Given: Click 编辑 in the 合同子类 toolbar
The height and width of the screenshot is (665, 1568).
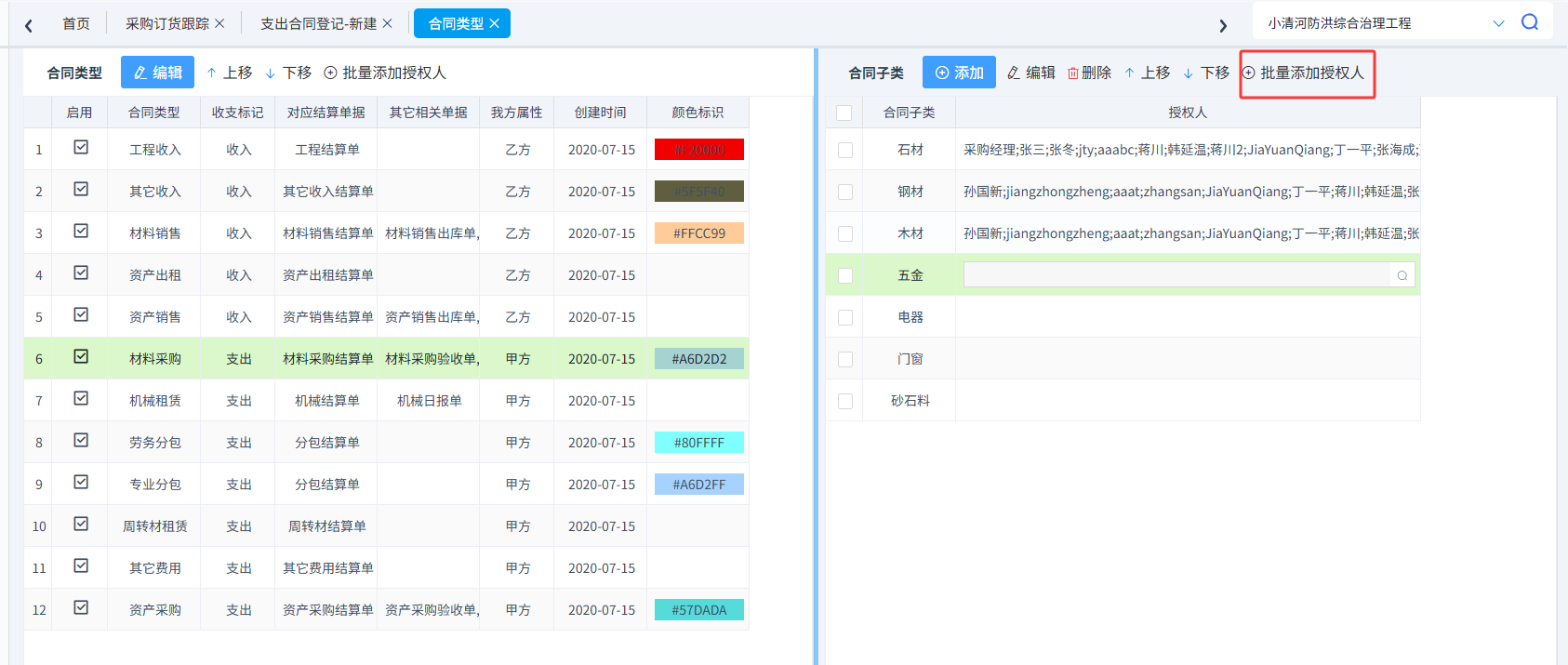Looking at the screenshot, I should tap(1031, 73).
